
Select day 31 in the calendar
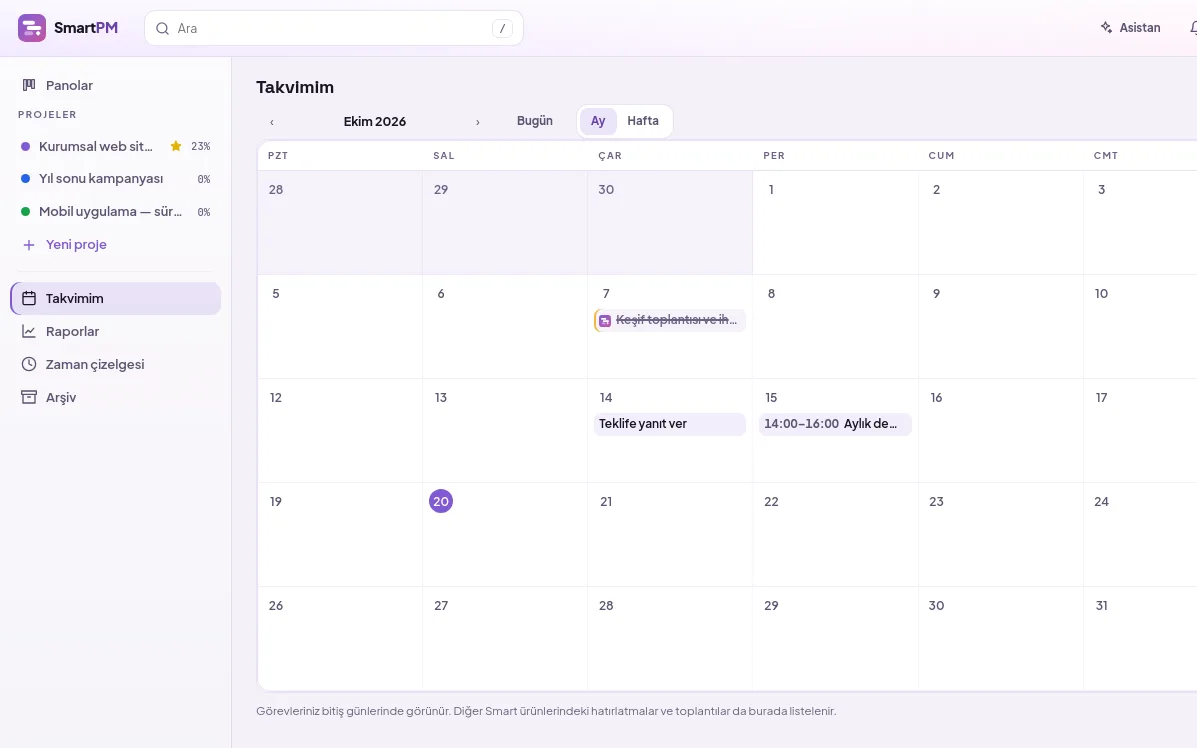[1101, 605]
